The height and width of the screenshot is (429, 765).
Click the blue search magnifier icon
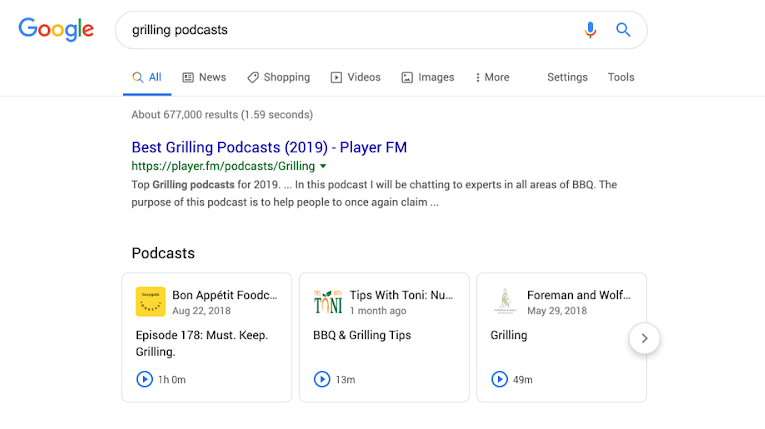623,30
